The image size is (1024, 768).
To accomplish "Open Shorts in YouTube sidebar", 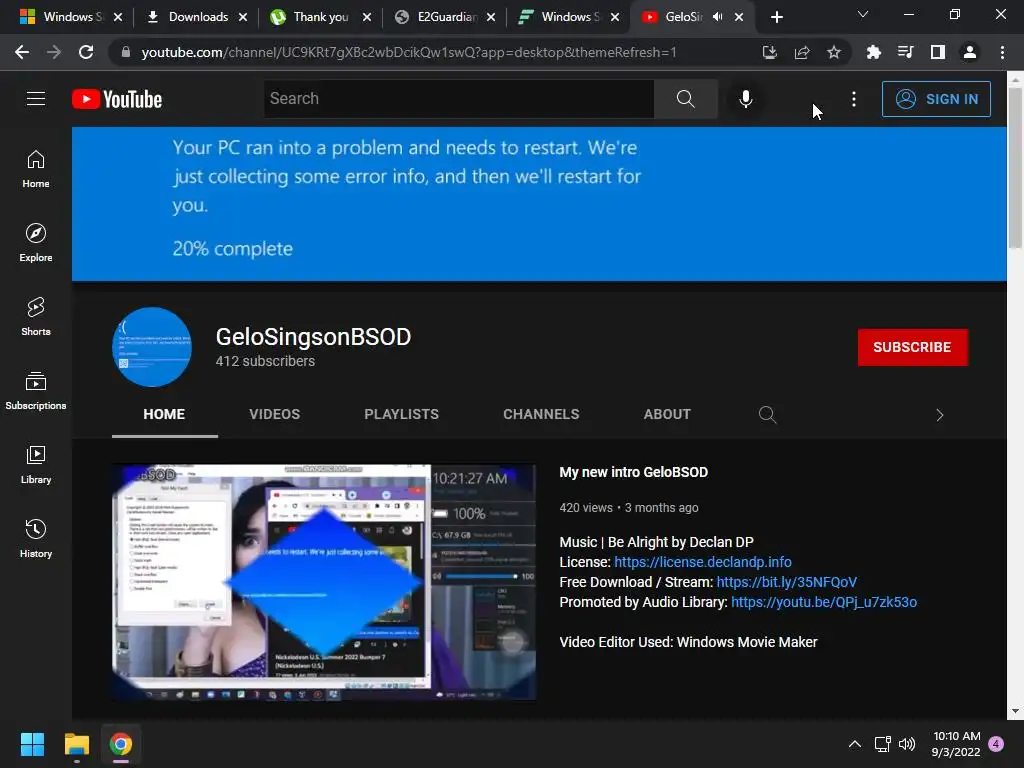I will coord(36,317).
